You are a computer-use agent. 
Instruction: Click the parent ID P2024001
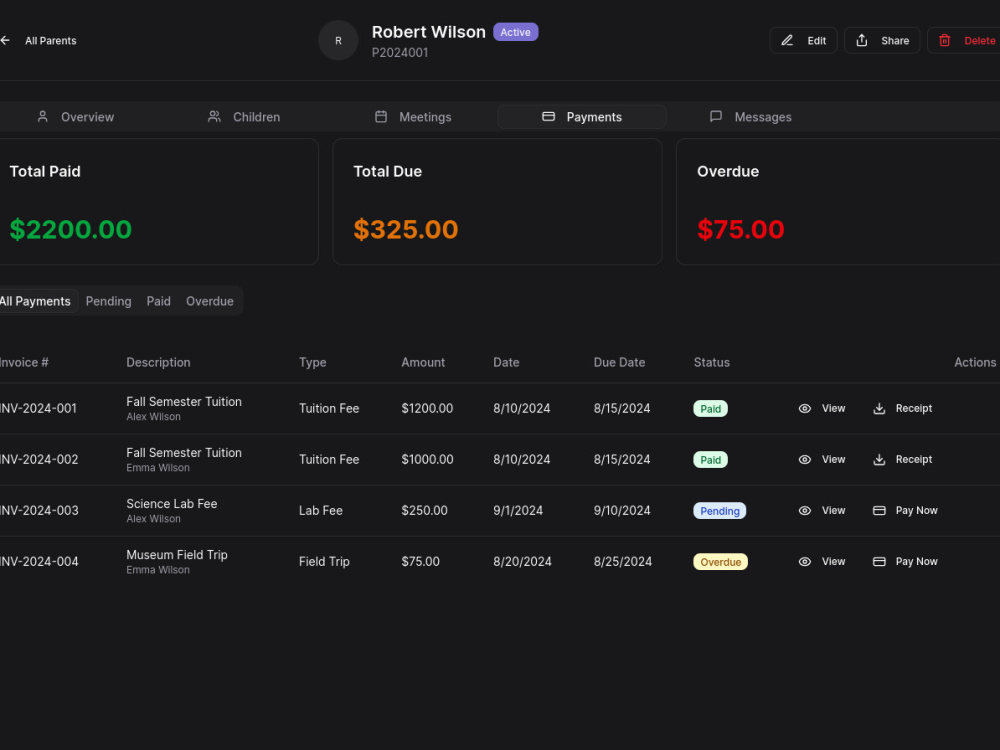point(400,53)
